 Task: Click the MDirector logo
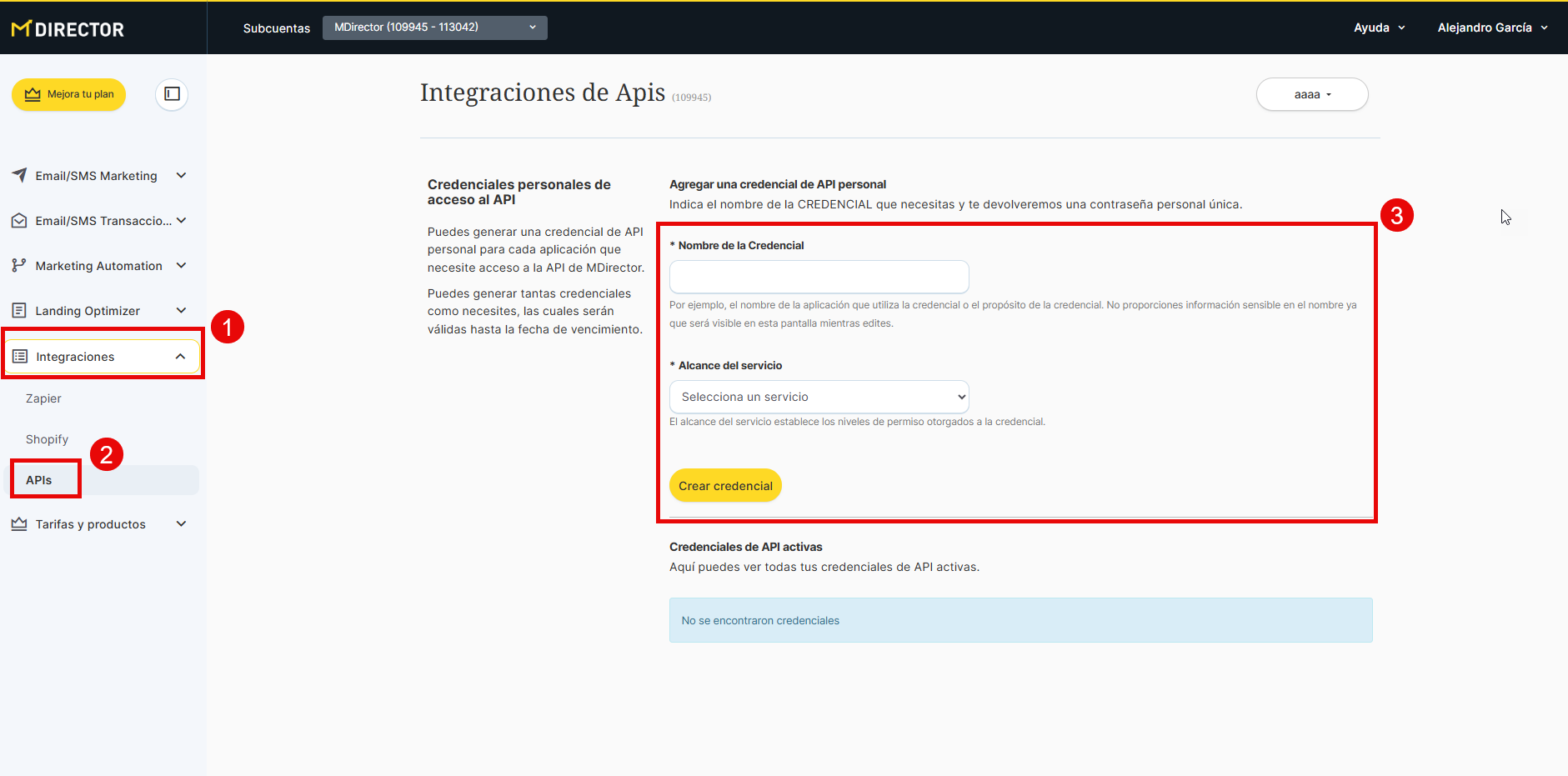click(68, 29)
